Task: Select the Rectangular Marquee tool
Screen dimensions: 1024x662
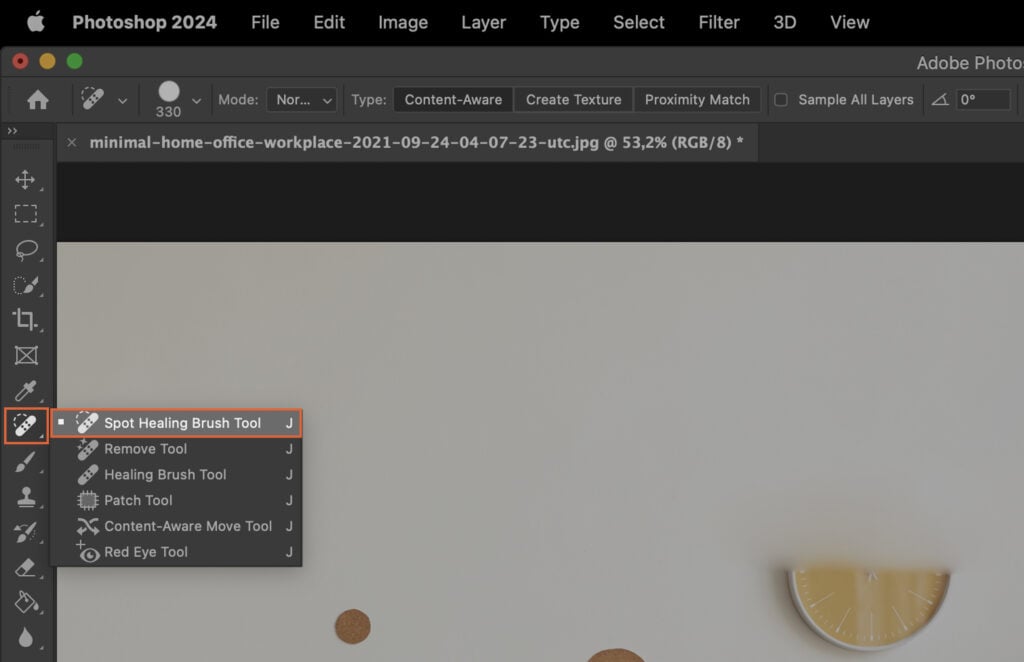Action: [24, 214]
